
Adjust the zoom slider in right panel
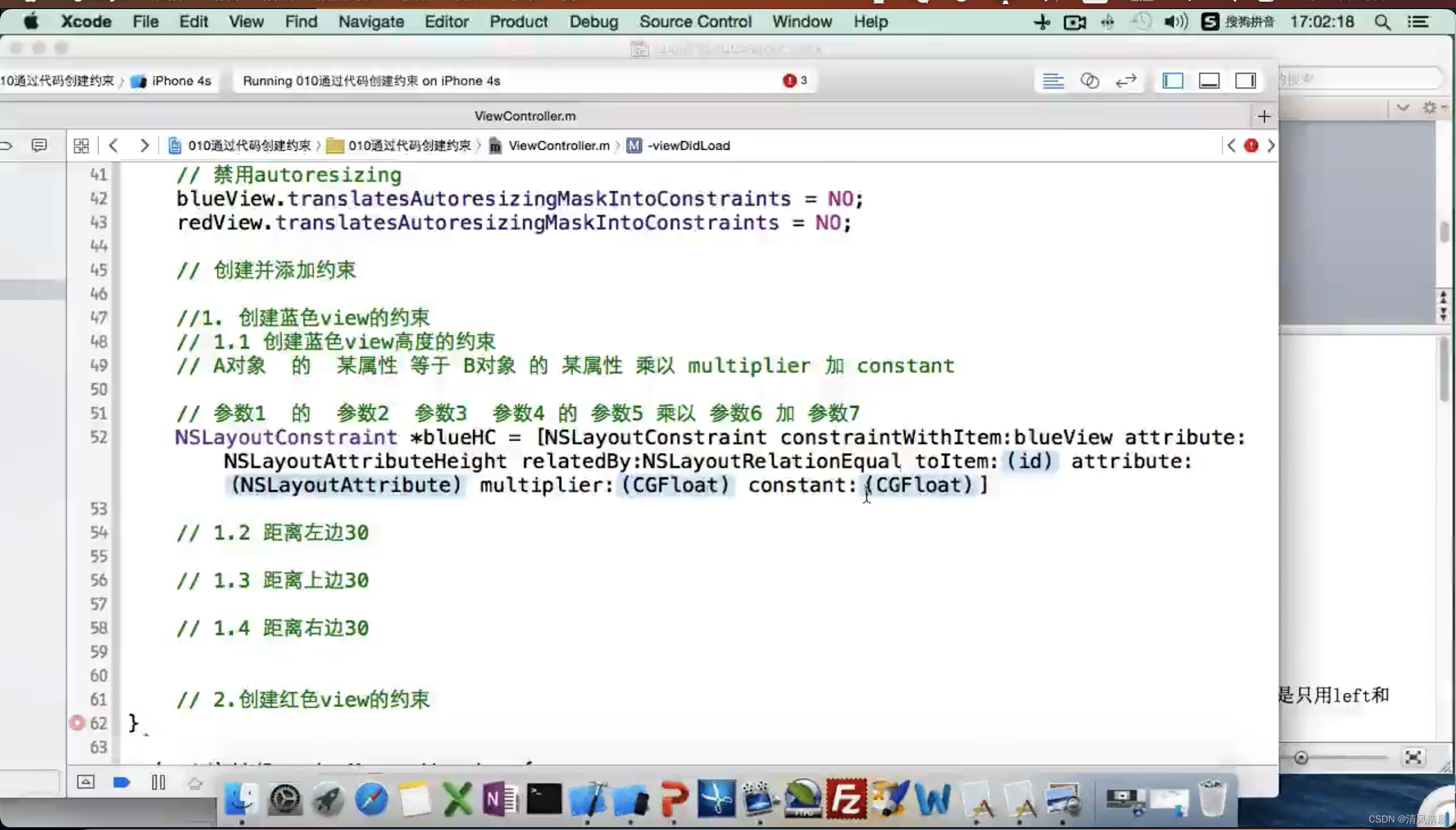(x=1301, y=758)
